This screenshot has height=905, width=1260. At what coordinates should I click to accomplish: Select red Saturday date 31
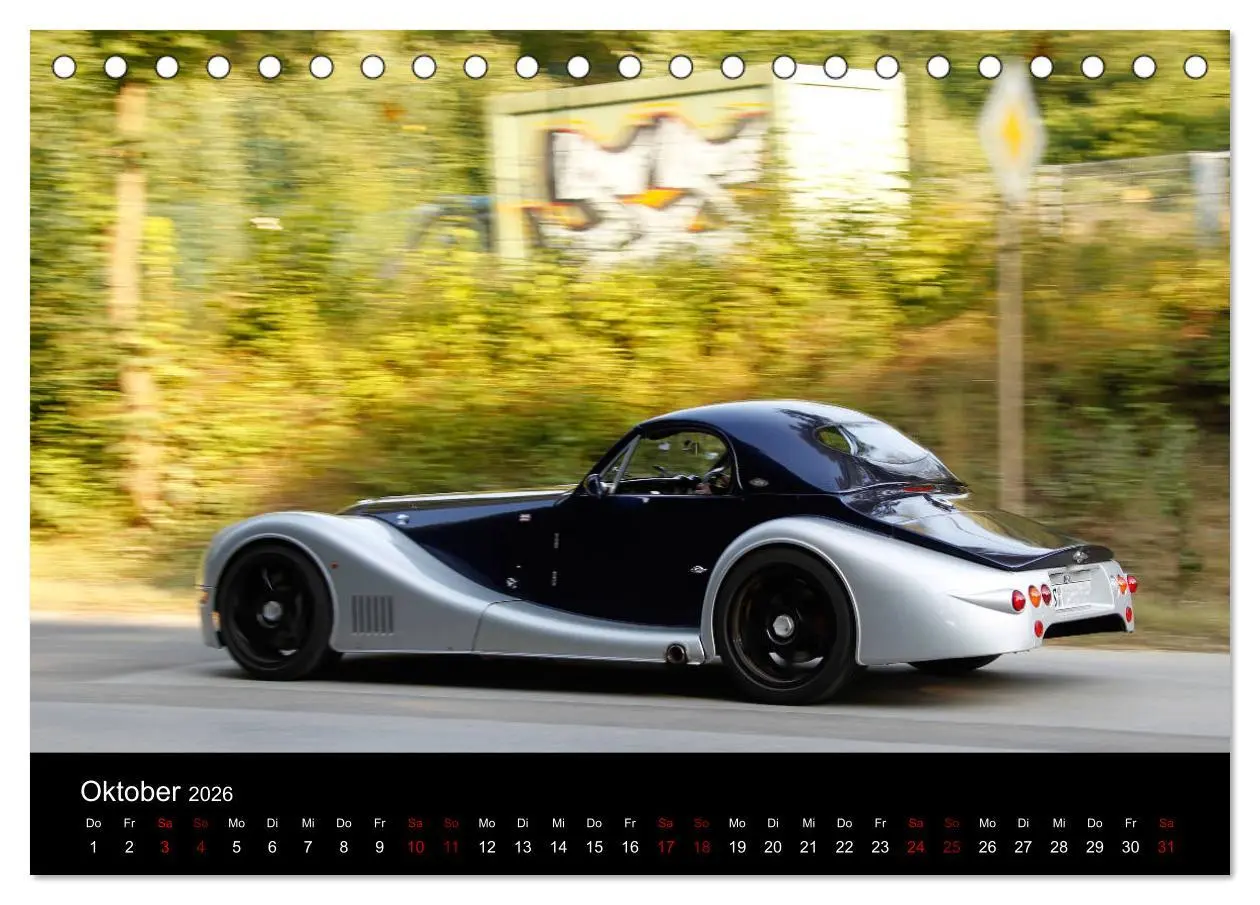tap(1166, 847)
